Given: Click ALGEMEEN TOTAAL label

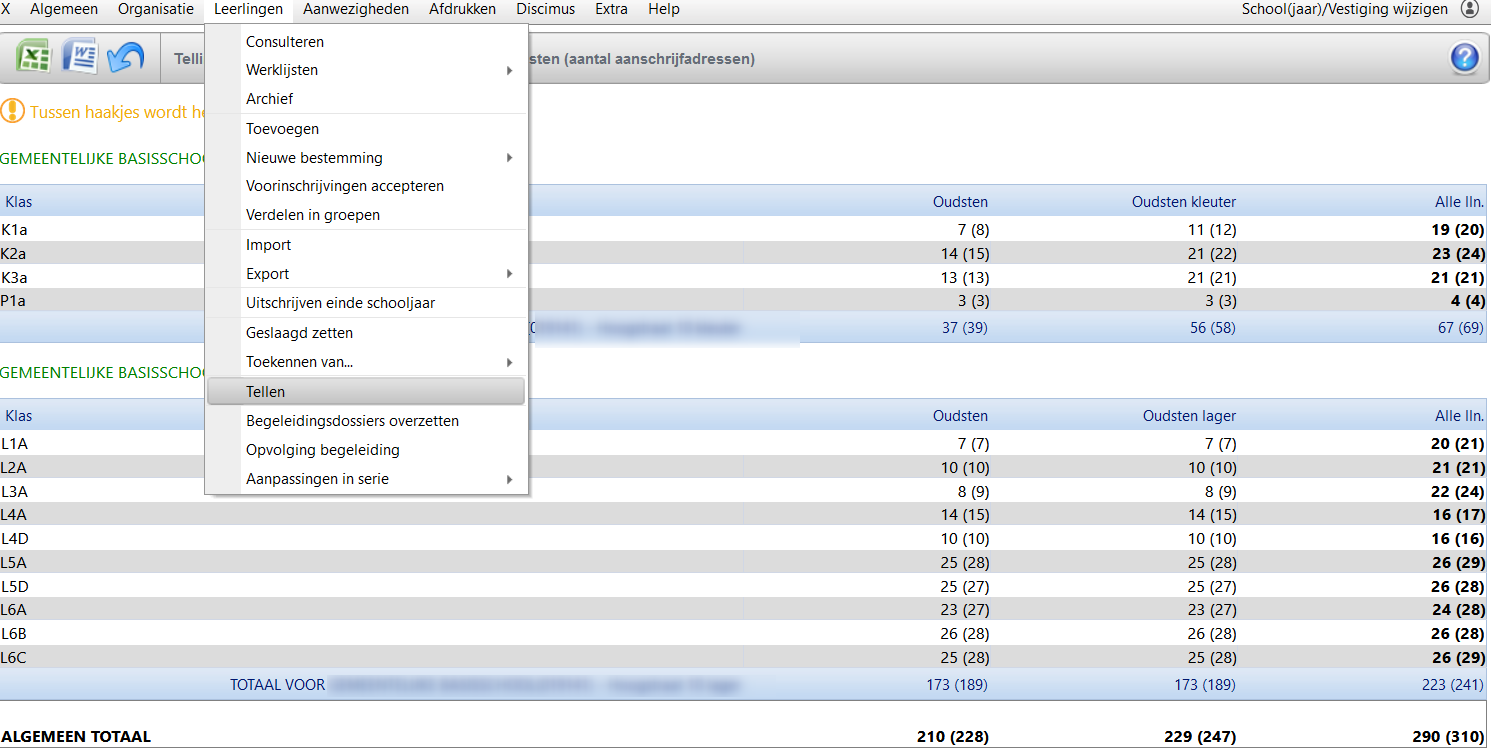Looking at the screenshot, I should [76, 737].
